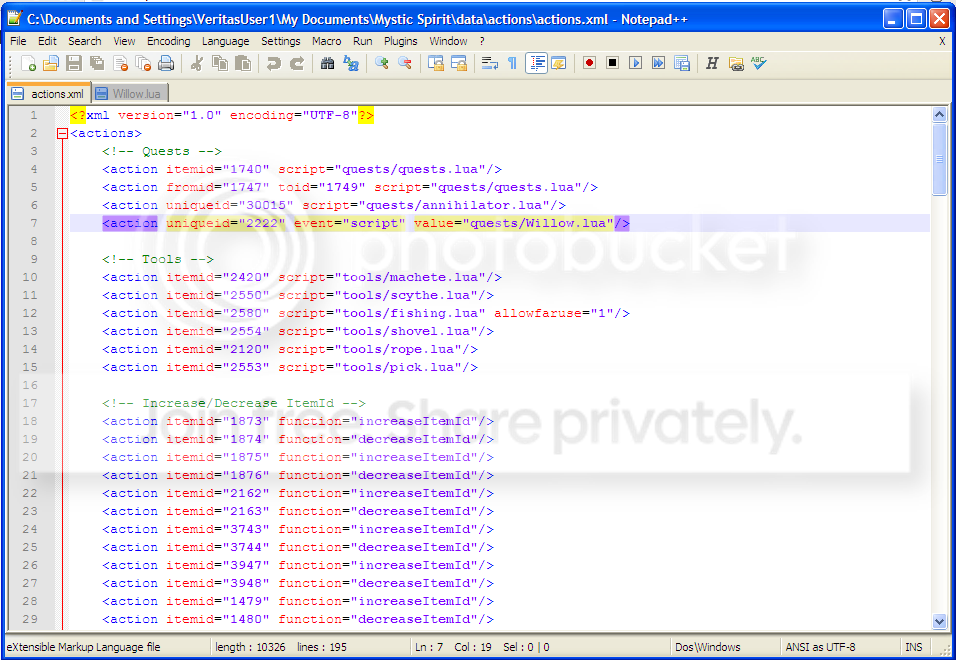Click the vertical scrollbar down arrow
Viewport: 956px width, 660px height.
click(940, 622)
